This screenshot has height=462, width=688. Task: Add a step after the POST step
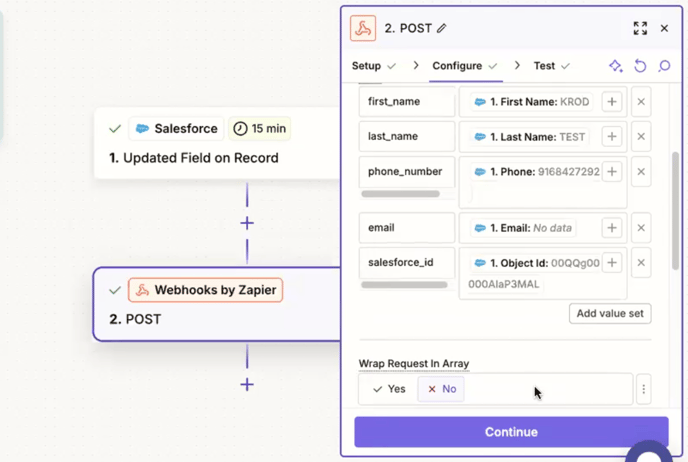point(247,385)
